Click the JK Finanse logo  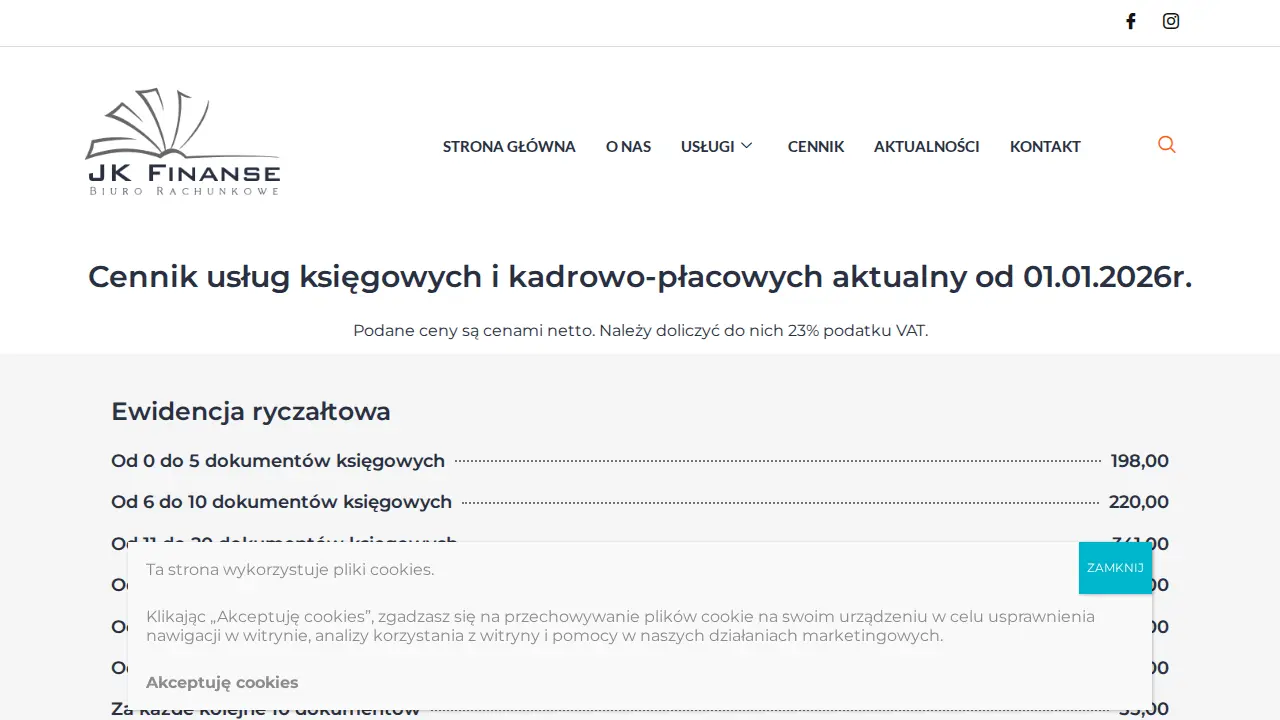(183, 142)
